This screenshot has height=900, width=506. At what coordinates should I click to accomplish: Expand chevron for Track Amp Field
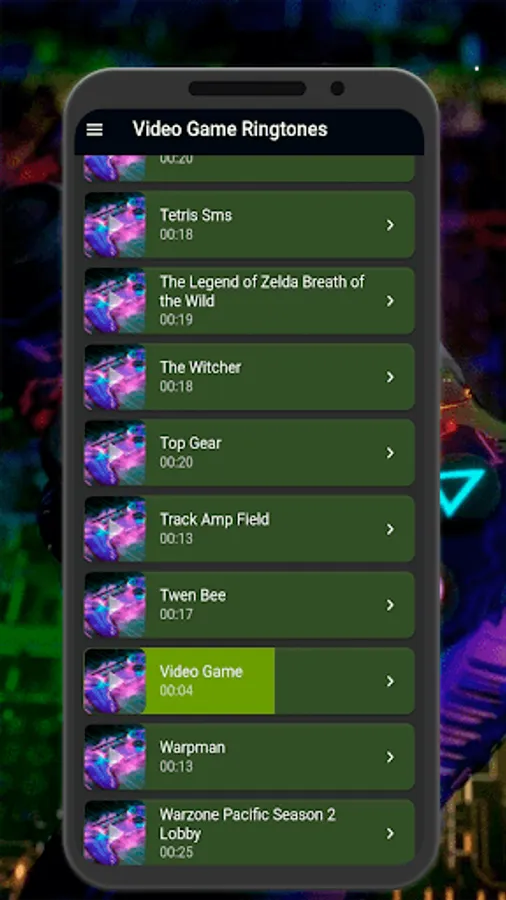click(x=390, y=529)
